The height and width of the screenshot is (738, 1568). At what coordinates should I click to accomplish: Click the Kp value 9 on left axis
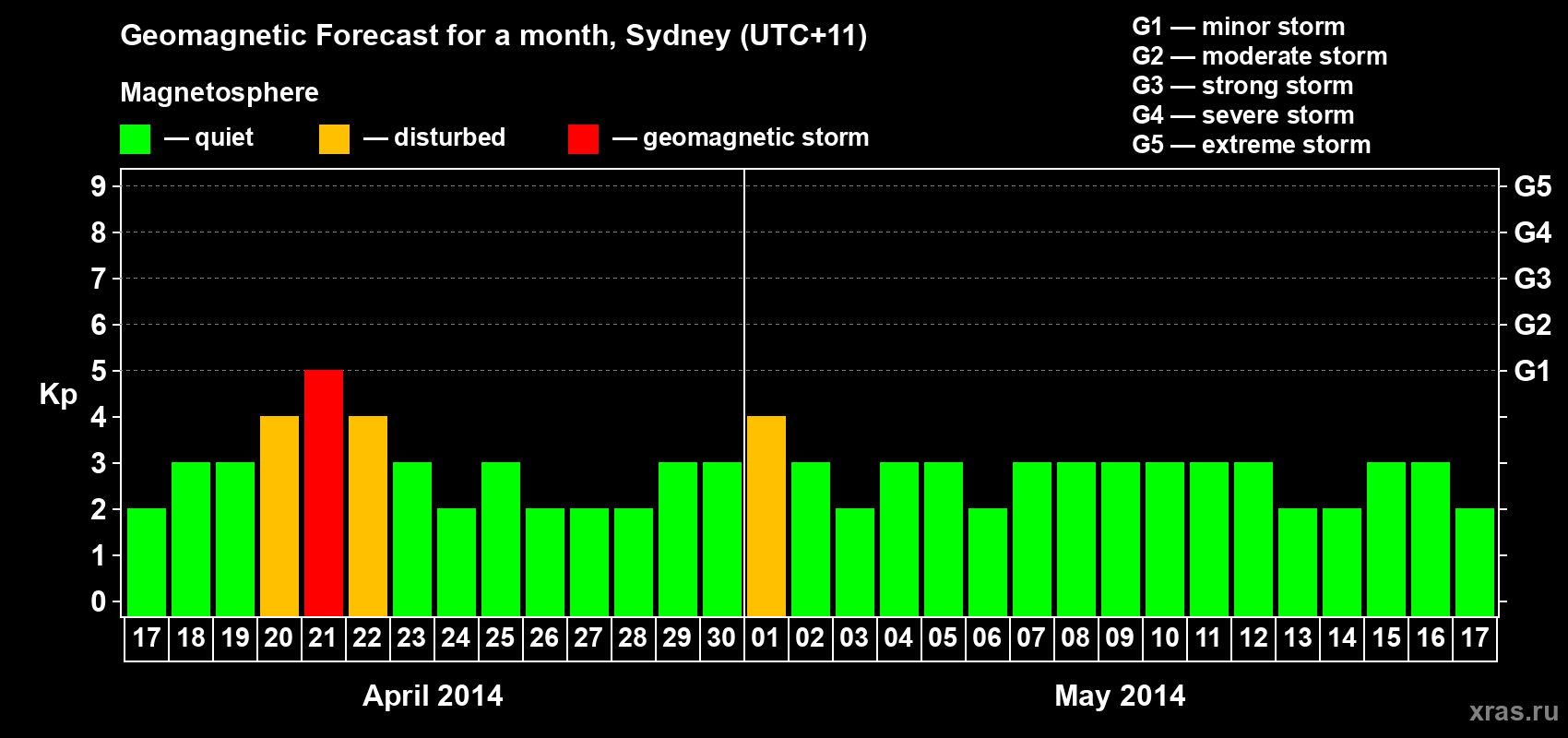[x=99, y=186]
